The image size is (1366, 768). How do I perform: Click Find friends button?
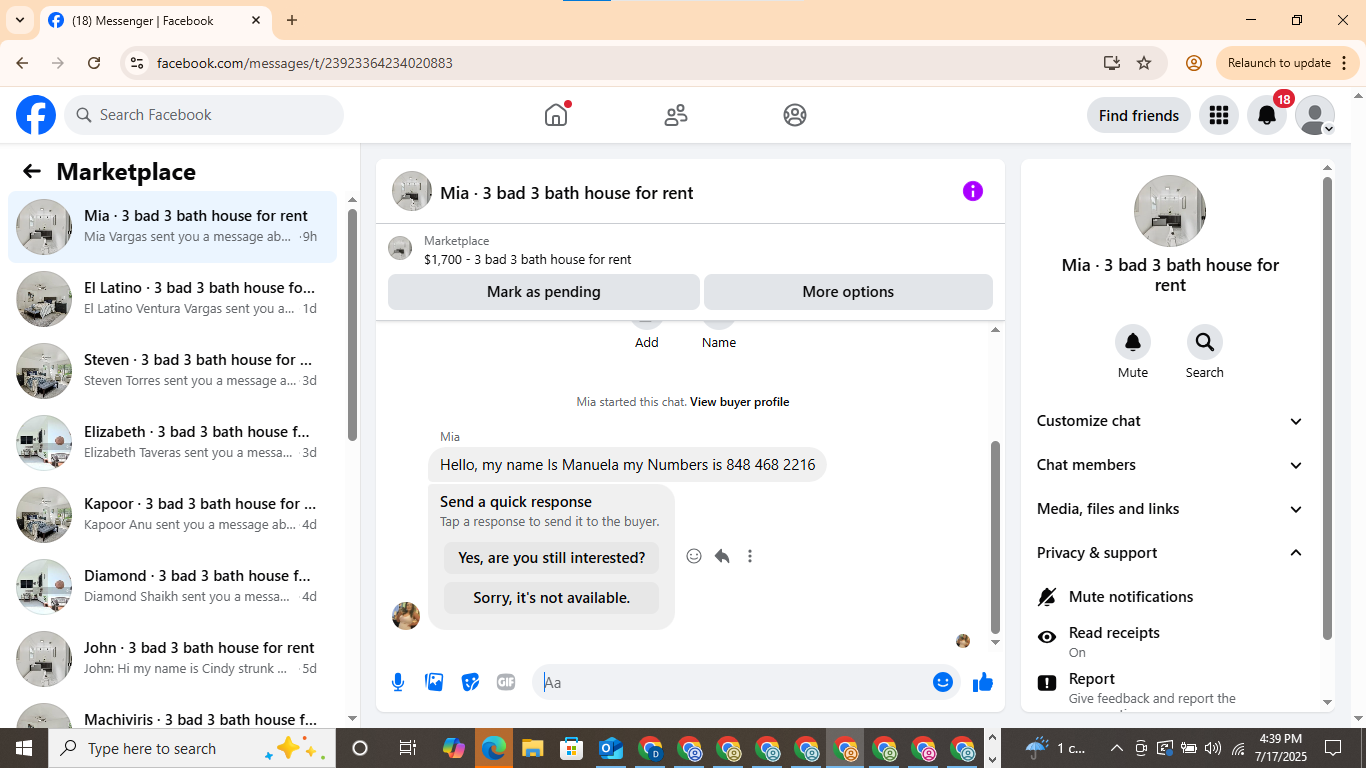1139,115
